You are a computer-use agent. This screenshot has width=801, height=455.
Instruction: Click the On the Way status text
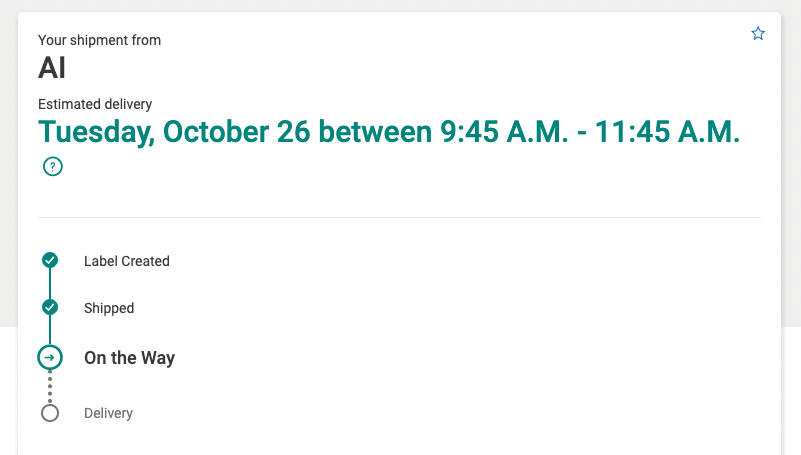[x=129, y=358]
